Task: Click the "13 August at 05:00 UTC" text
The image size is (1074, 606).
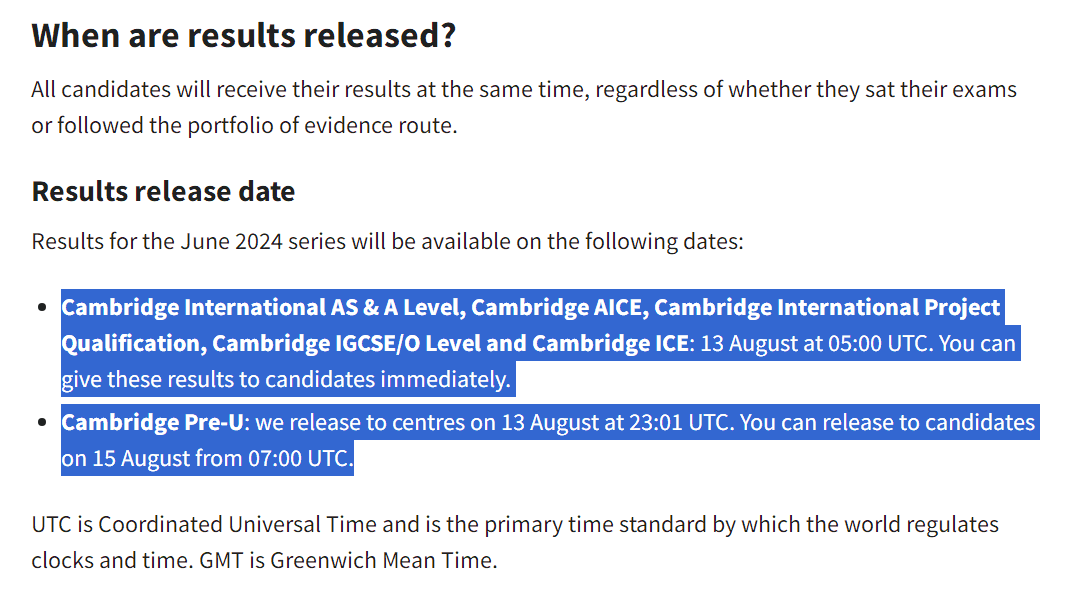Action: 816,343
